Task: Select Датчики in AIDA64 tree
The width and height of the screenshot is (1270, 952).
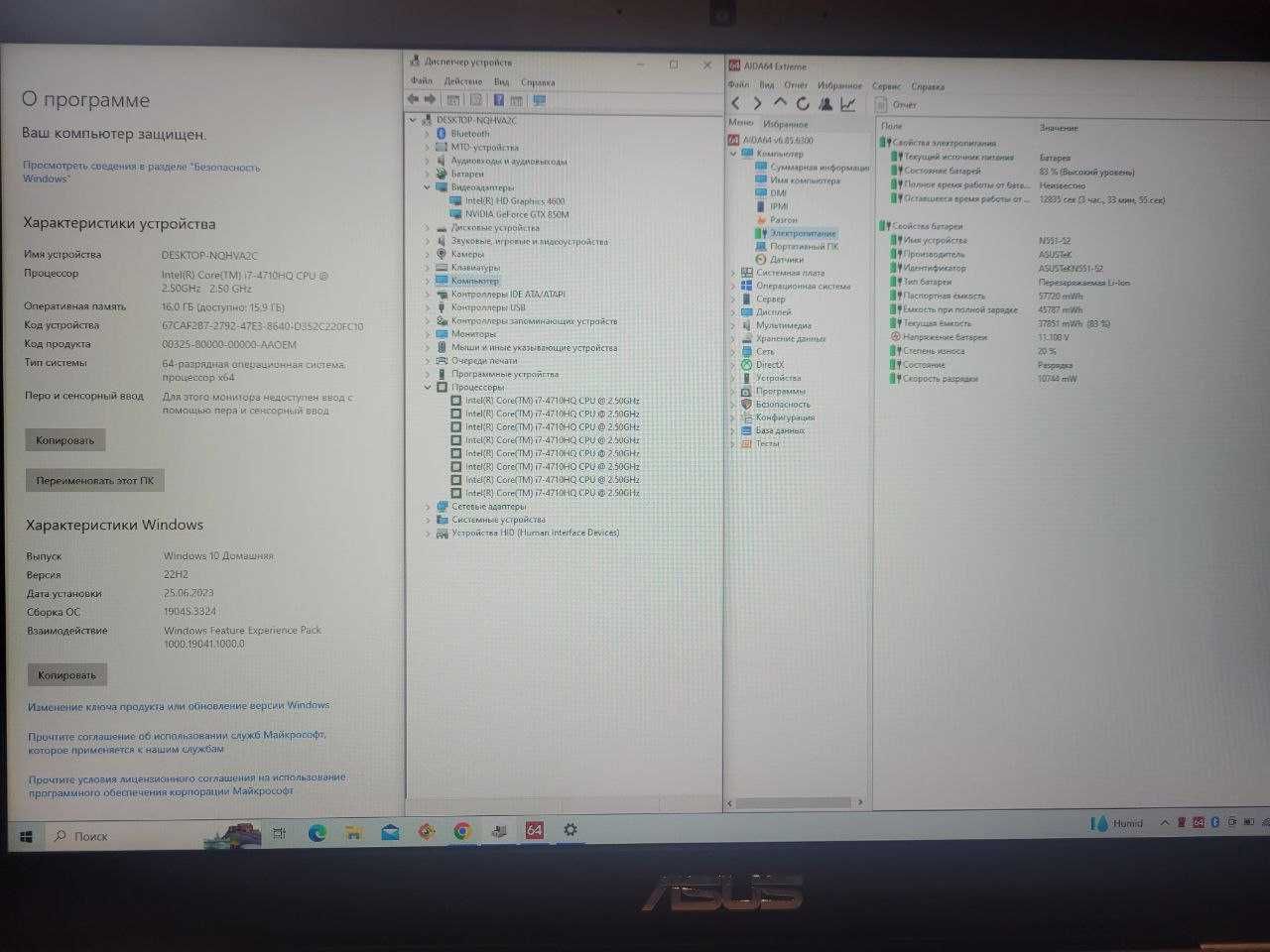Action: tap(787, 259)
